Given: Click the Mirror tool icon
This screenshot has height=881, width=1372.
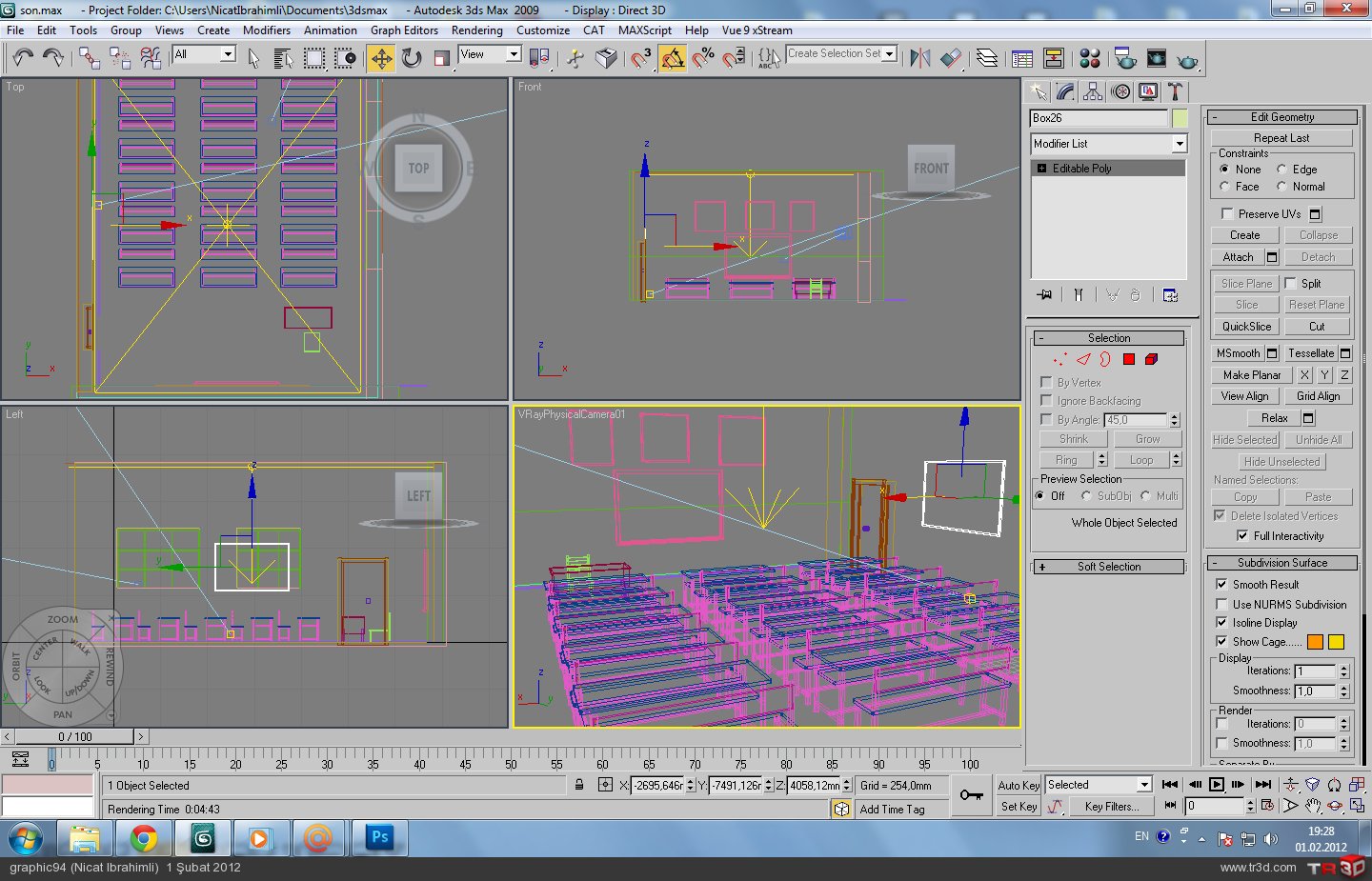Looking at the screenshot, I should [x=919, y=58].
